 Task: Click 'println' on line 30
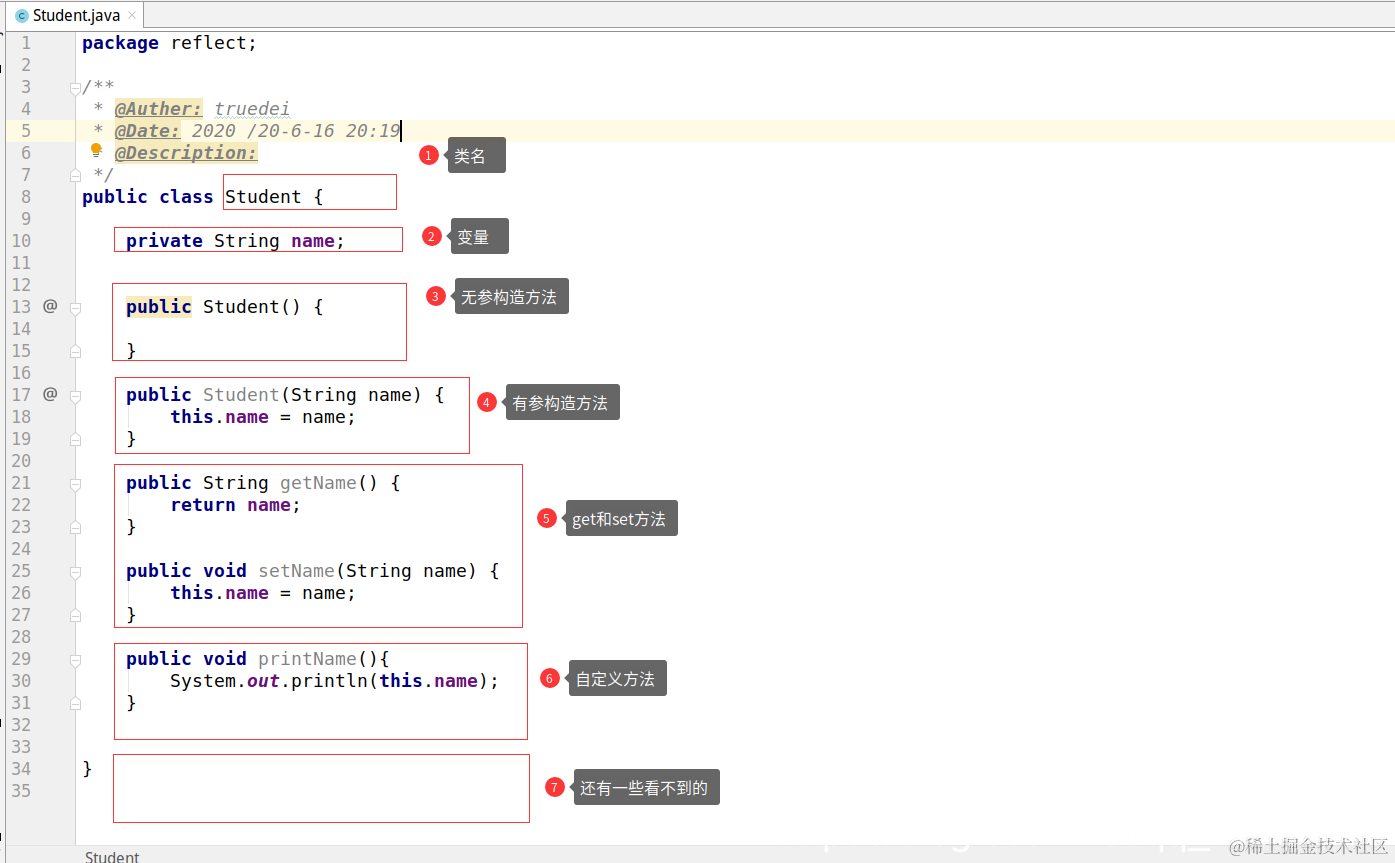[x=329, y=681]
